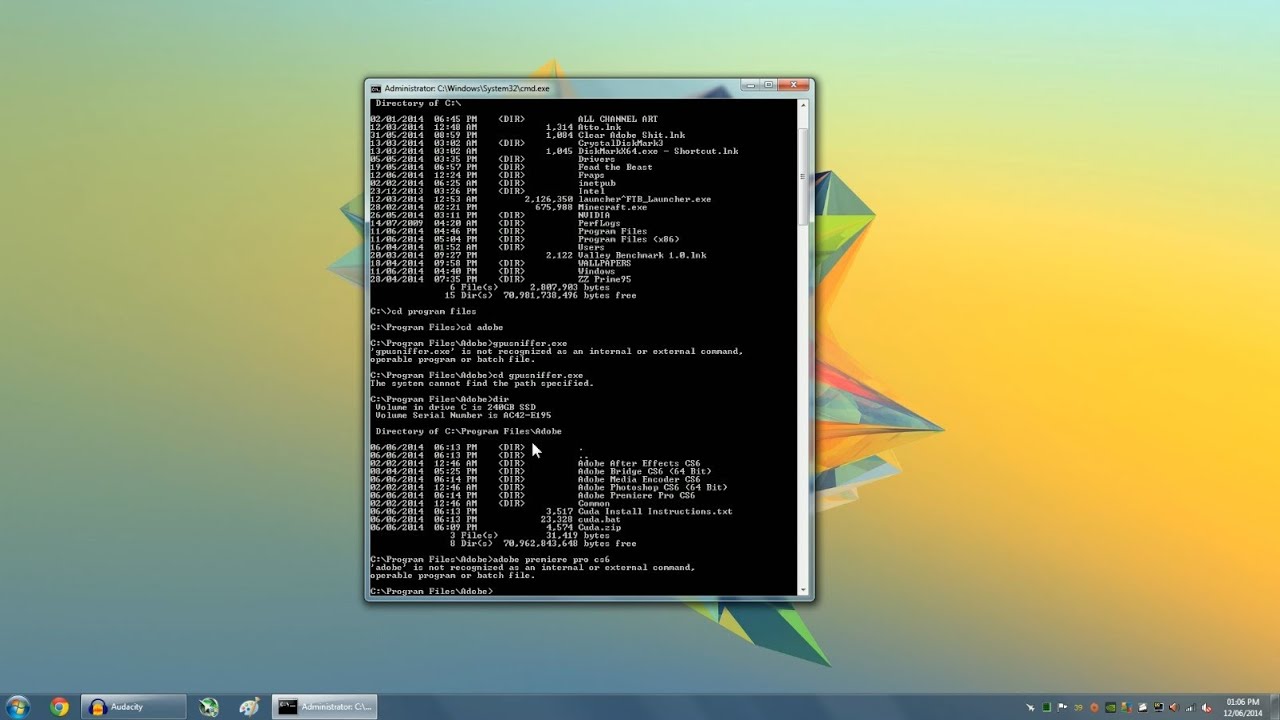The image size is (1280, 720).
Task: Switch to the Audacity taskbar button
Action: (x=134, y=707)
